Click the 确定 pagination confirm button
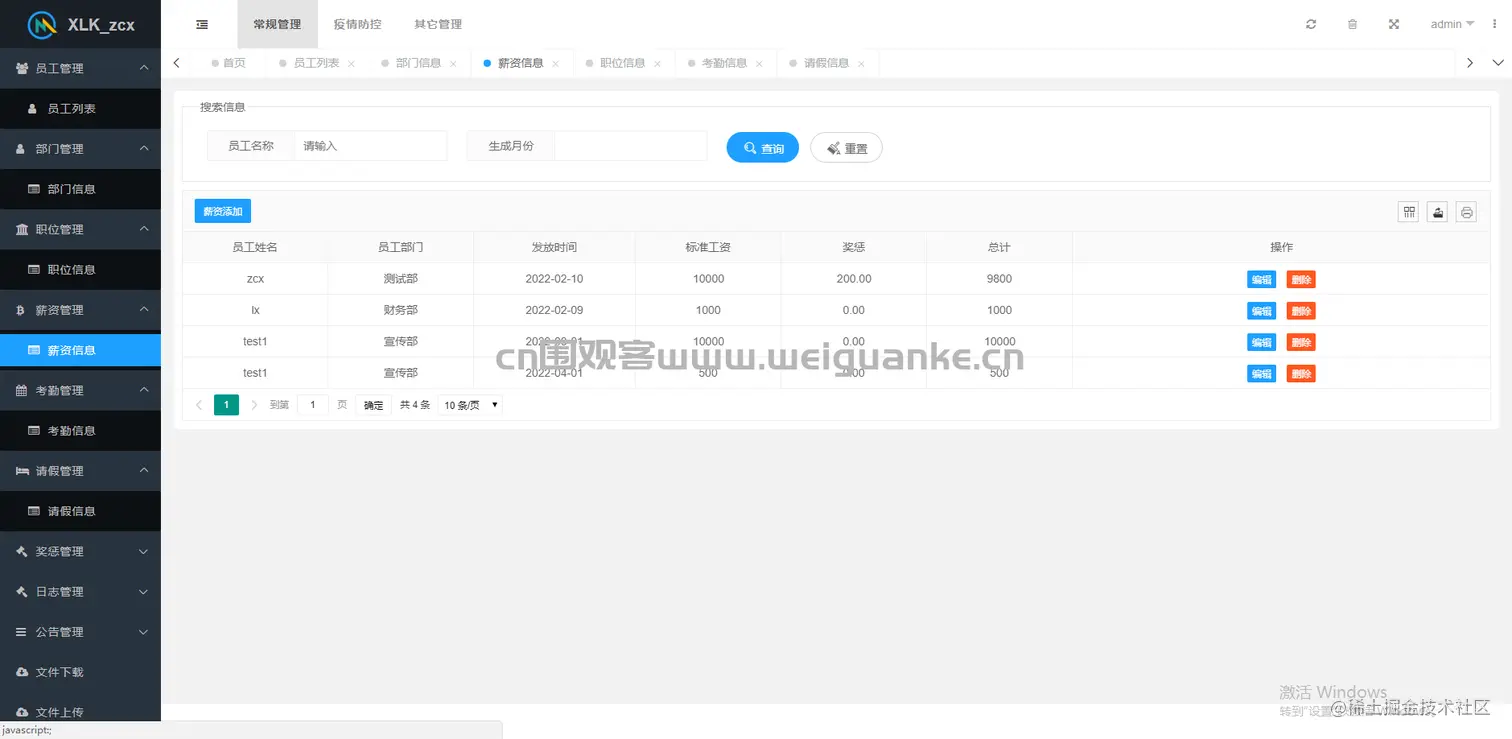Screen dimensions: 1512x739 point(373,405)
